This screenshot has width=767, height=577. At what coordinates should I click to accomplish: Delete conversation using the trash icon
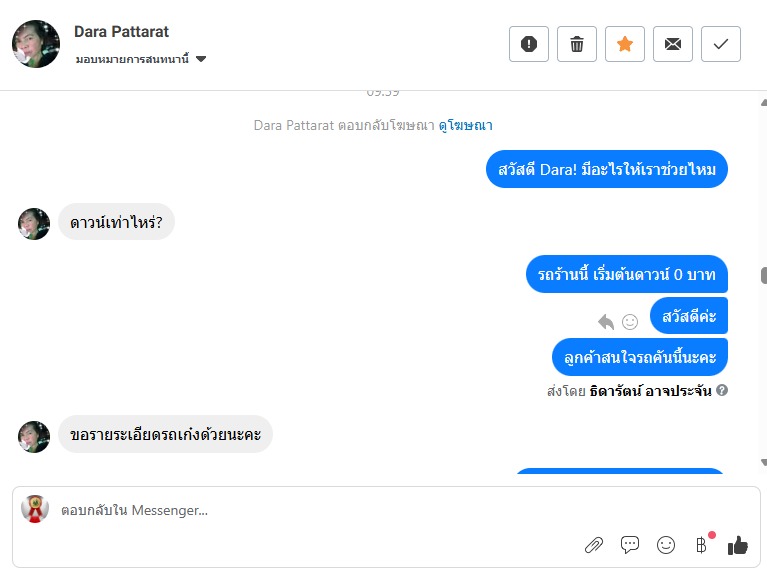click(x=577, y=44)
